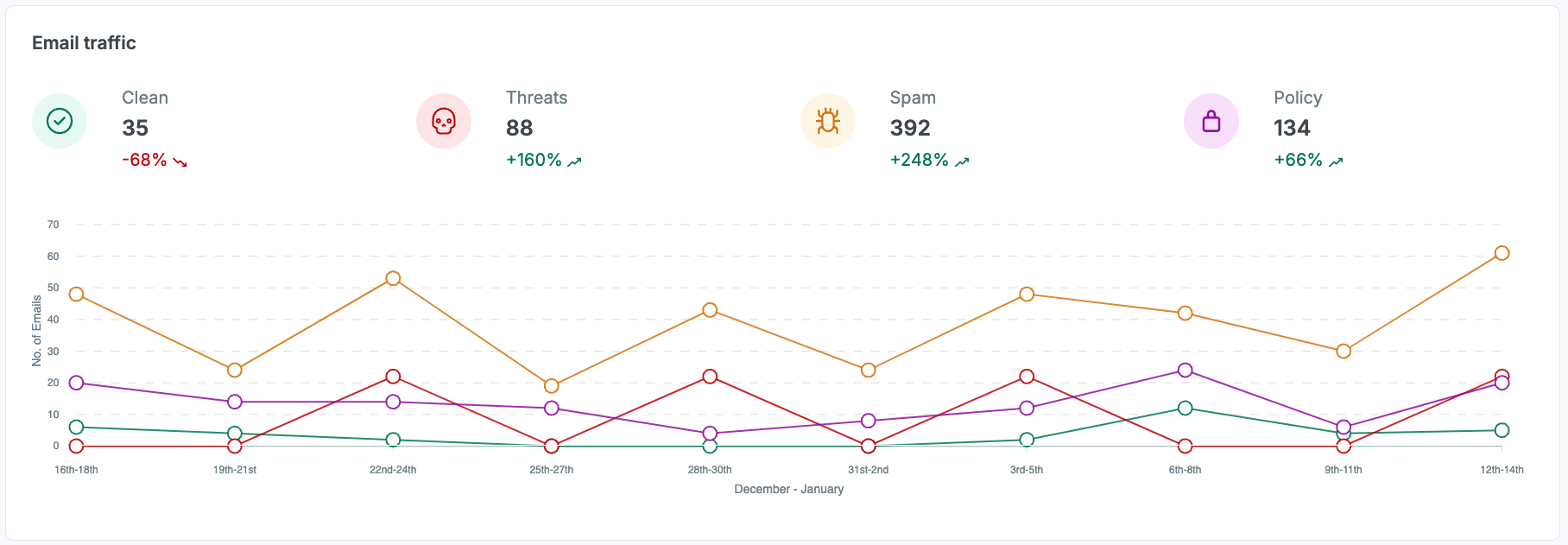Click the Policy lock icon
This screenshot has width=1568, height=545.
(x=1211, y=121)
